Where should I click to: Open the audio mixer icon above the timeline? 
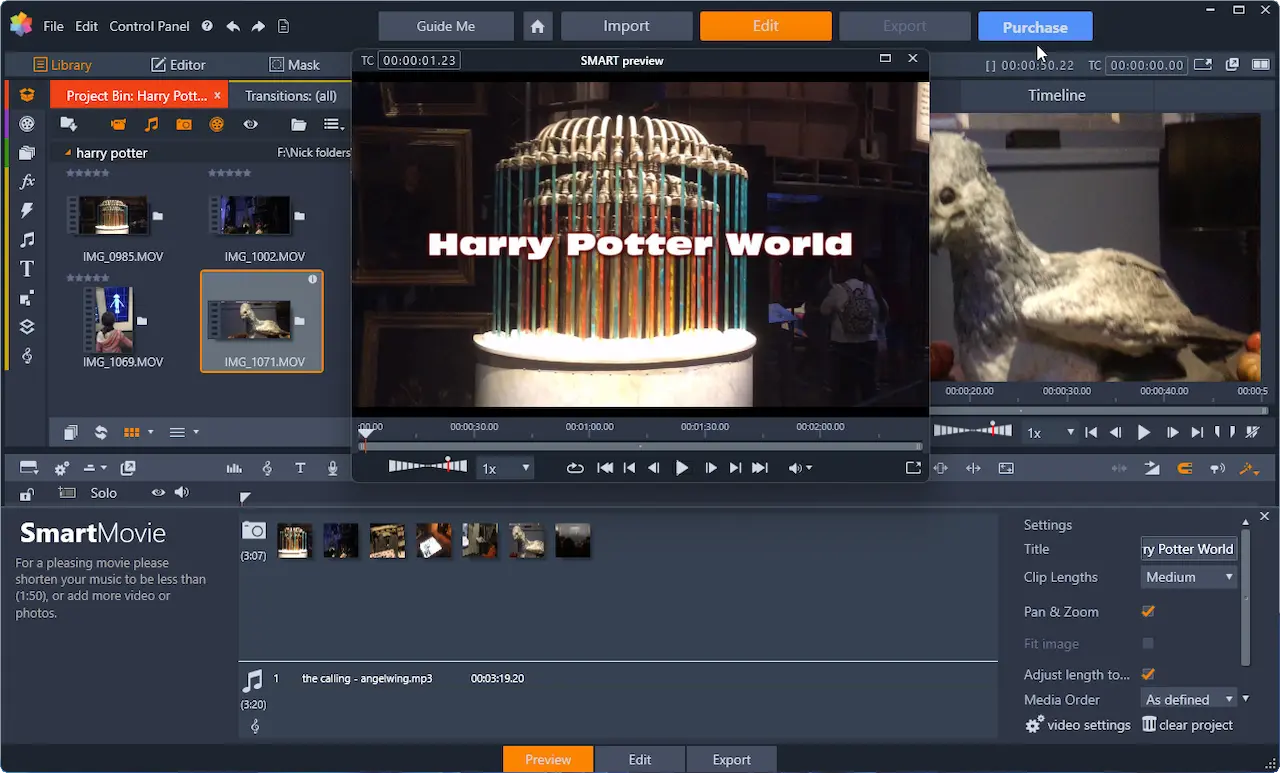pyautogui.click(x=234, y=467)
